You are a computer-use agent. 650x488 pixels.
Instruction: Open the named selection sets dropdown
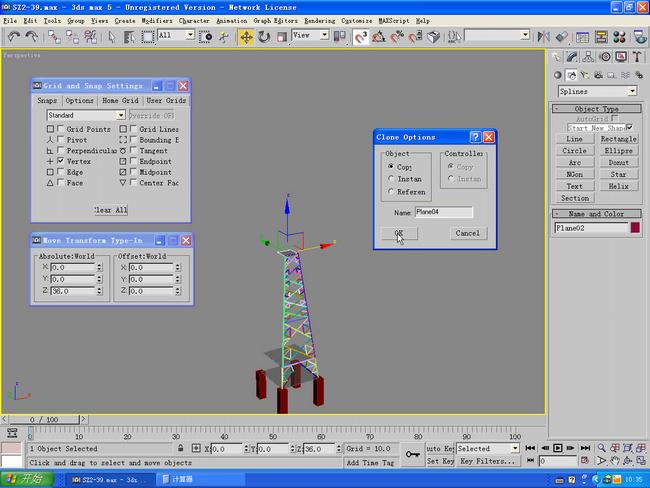point(525,35)
